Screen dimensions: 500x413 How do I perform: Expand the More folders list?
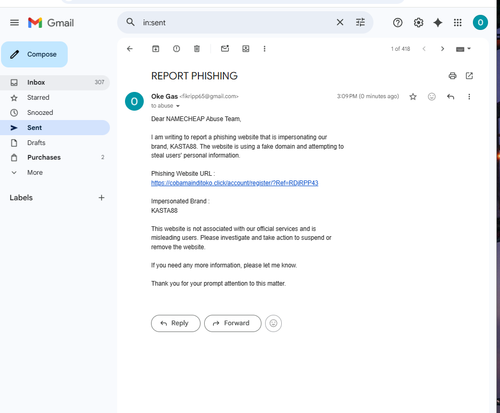(55, 173)
